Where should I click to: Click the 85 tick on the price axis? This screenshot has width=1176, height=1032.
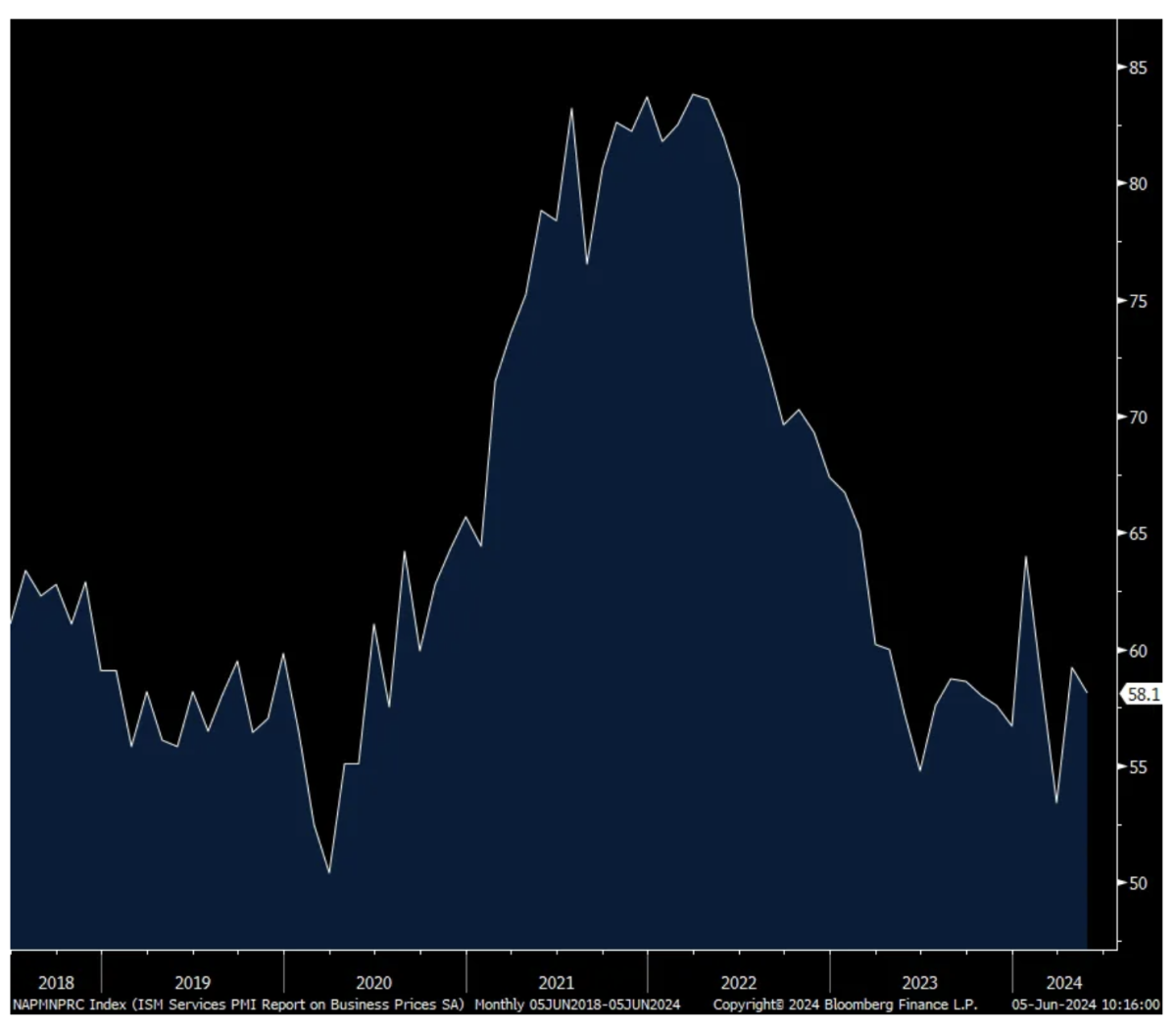(x=1137, y=68)
